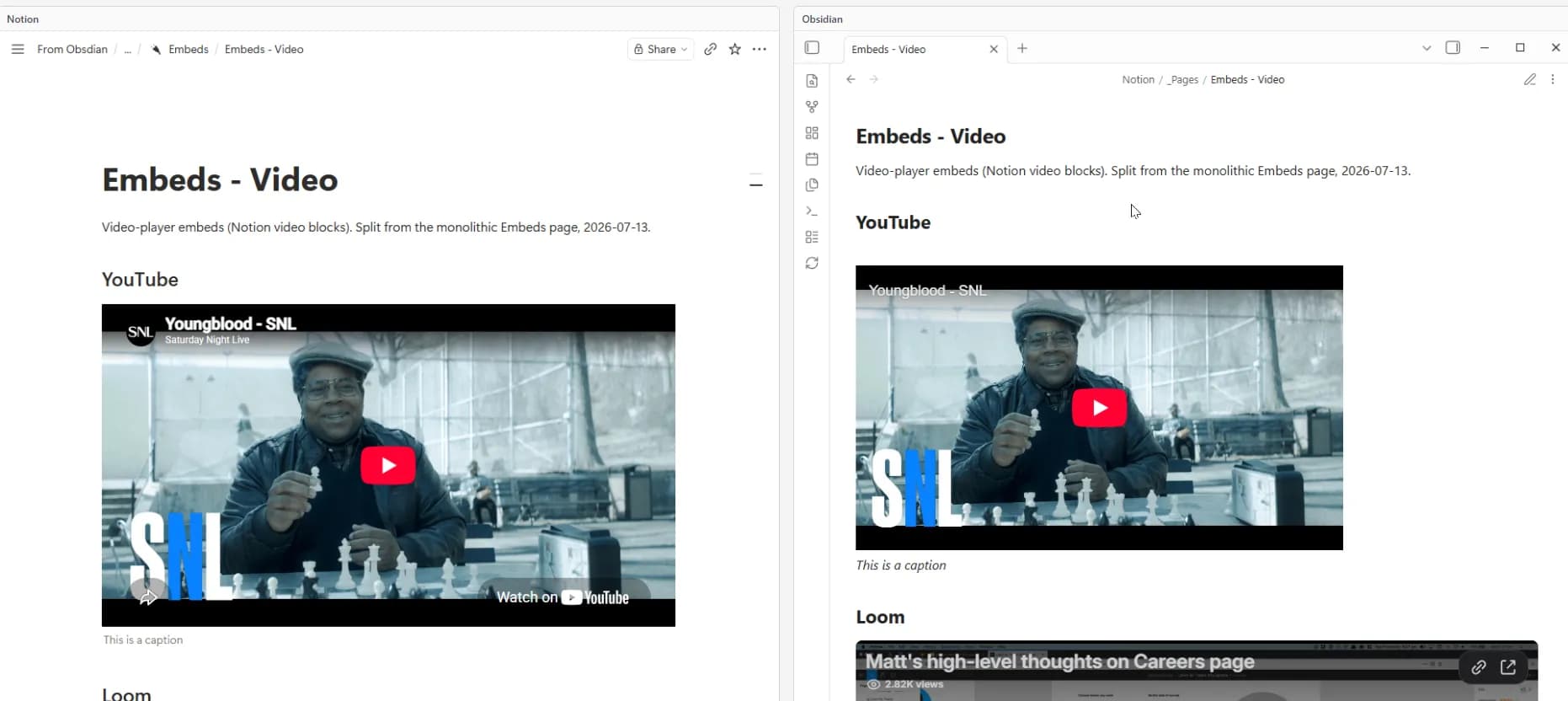This screenshot has width=1568, height=701.
Task: Click Loom '2.82K views' text
Action: (914, 684)
